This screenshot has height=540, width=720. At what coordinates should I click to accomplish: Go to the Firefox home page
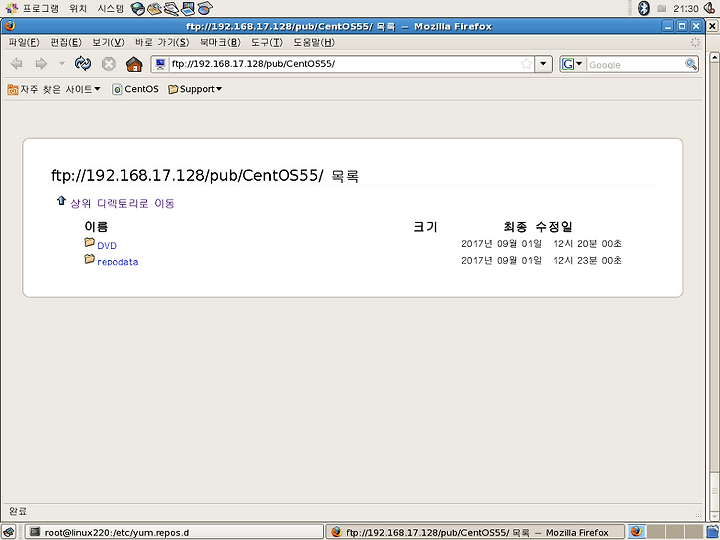pyautogui.click(x=134, y=64)
